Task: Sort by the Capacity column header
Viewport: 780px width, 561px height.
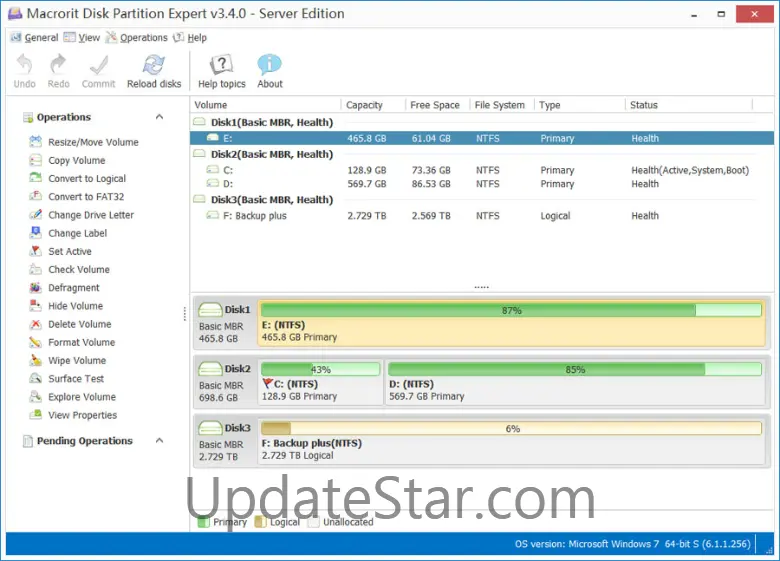Action: click(x=373, y=105)
